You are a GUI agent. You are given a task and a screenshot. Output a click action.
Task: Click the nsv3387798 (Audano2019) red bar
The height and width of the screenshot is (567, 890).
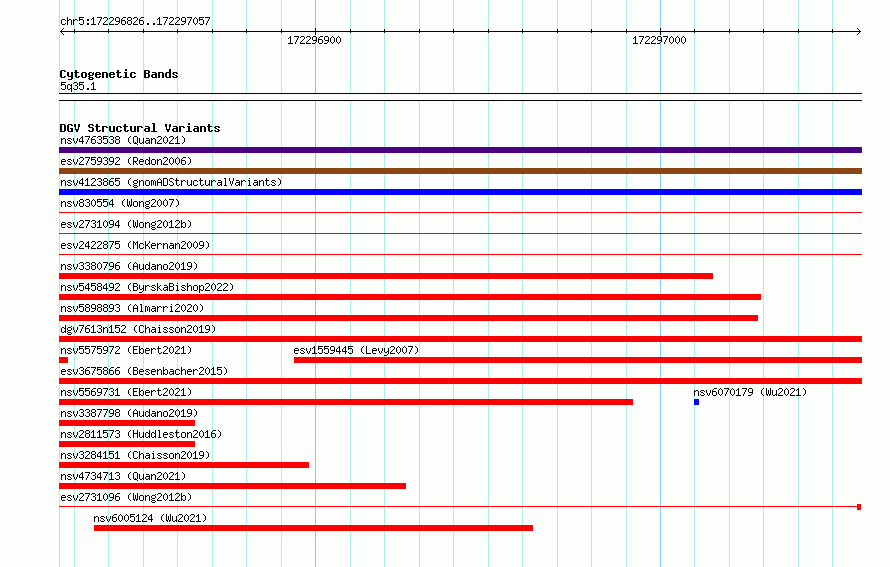(x=127, y=423)
